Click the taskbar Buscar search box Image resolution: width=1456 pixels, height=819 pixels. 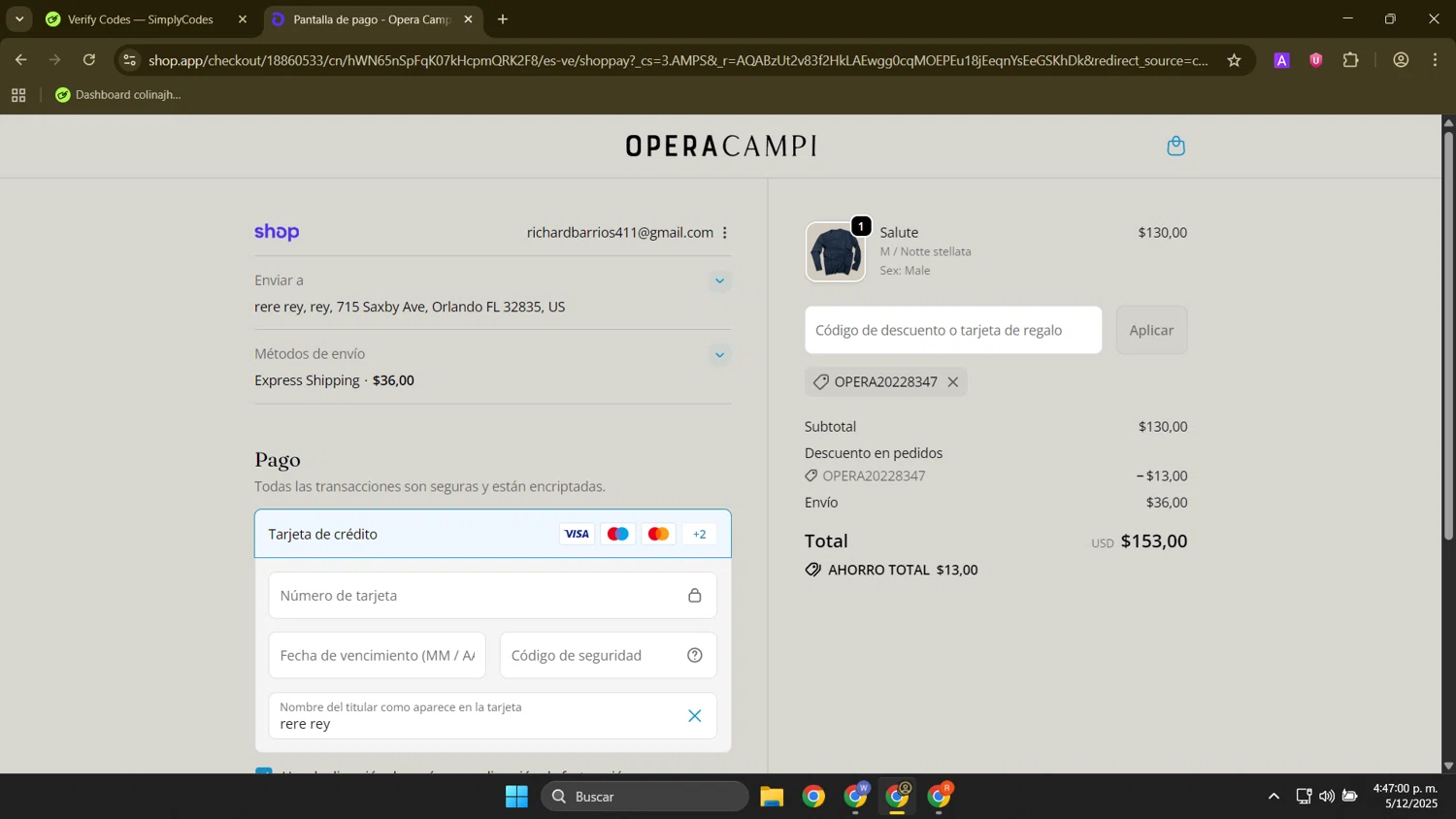645,797
